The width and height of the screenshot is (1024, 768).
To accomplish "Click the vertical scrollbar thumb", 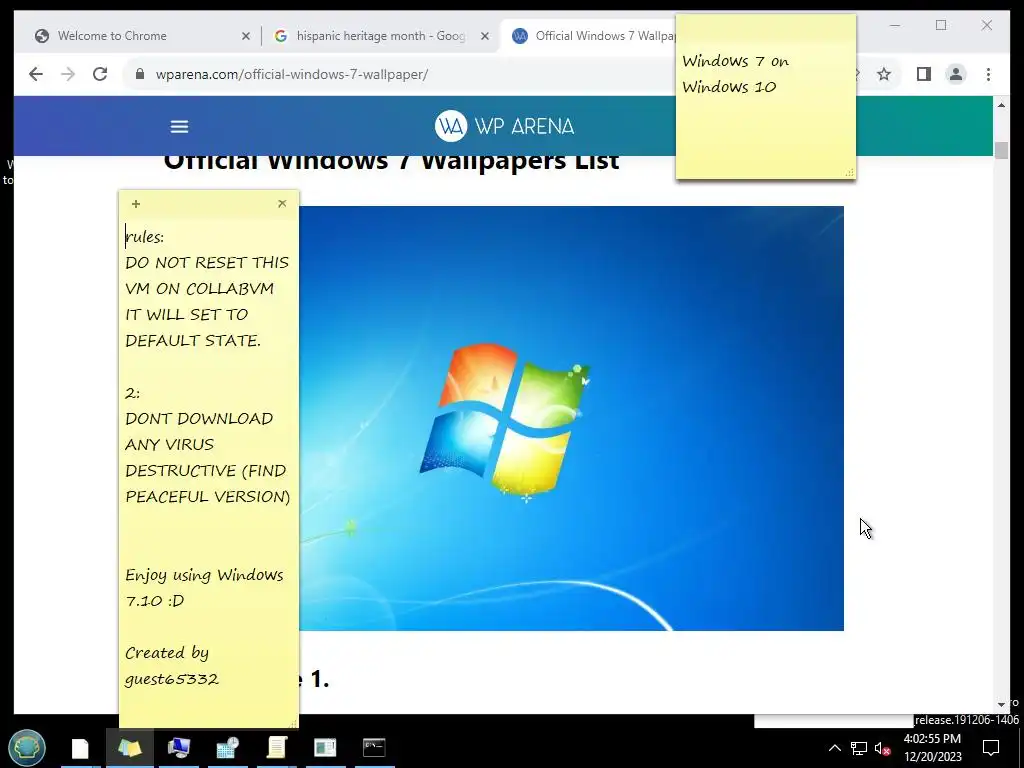I will click(x=1001, y=150).
